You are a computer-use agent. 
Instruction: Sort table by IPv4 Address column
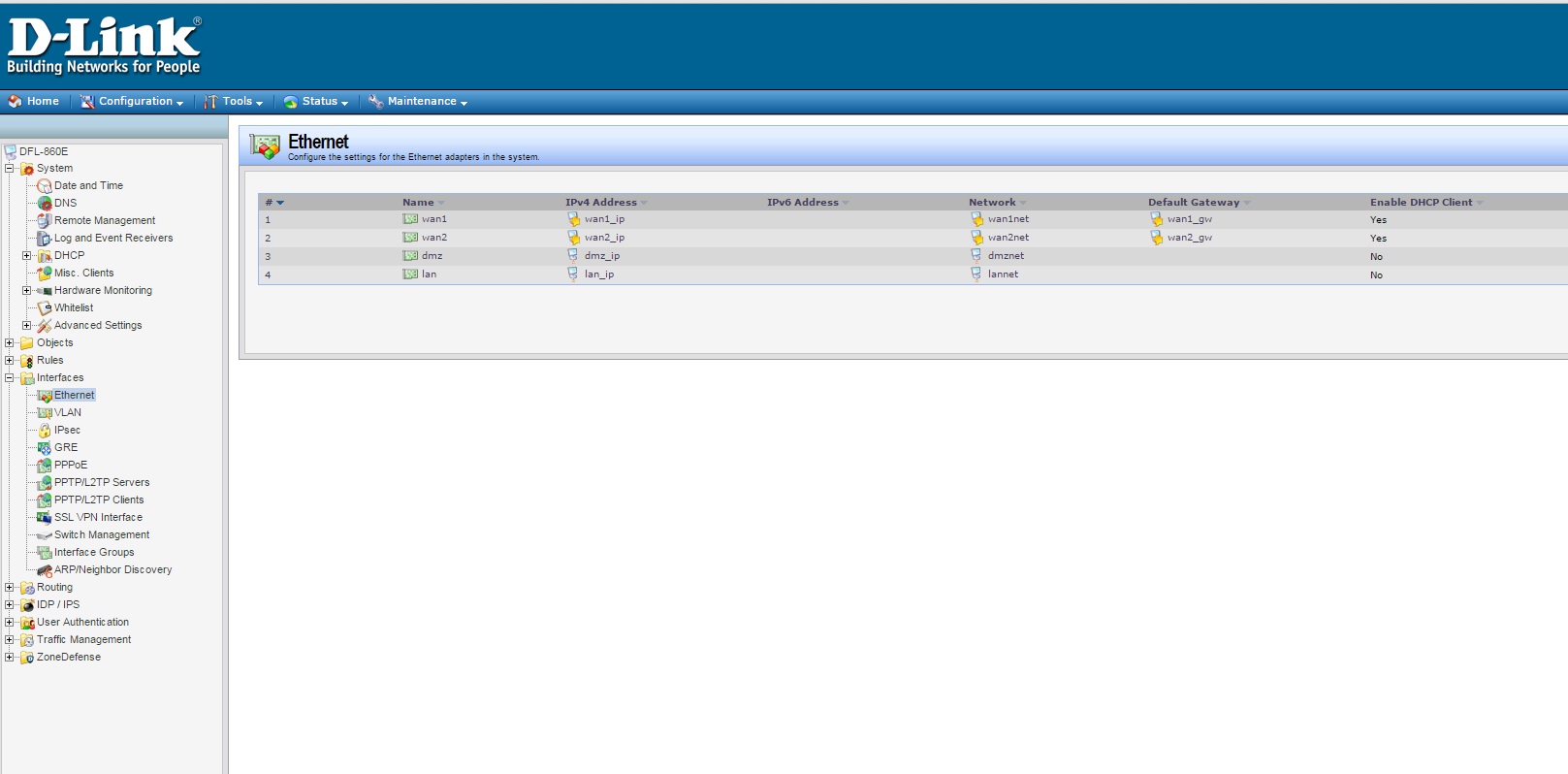tap(601, 203)
